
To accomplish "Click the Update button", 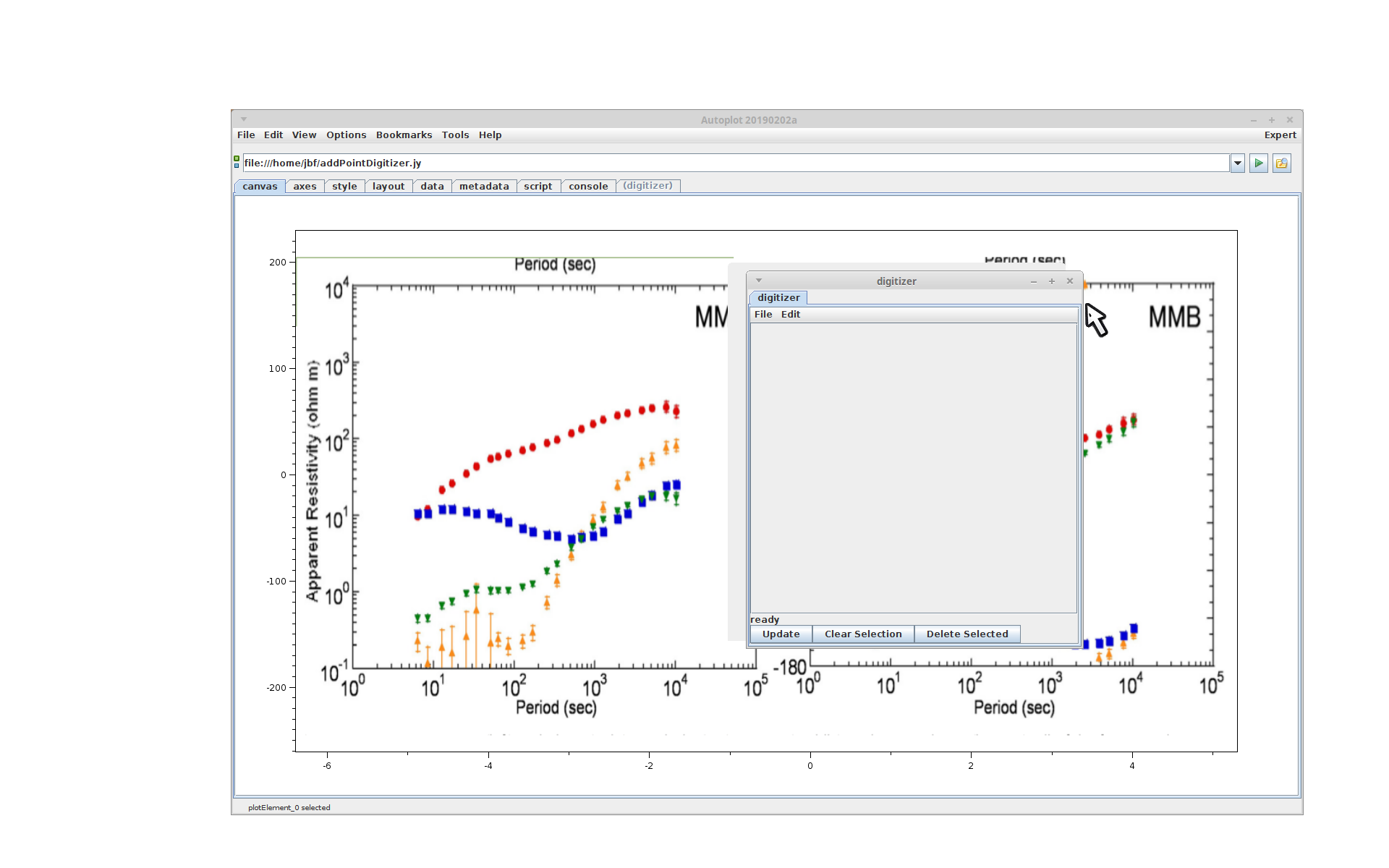I will point(781,634).
